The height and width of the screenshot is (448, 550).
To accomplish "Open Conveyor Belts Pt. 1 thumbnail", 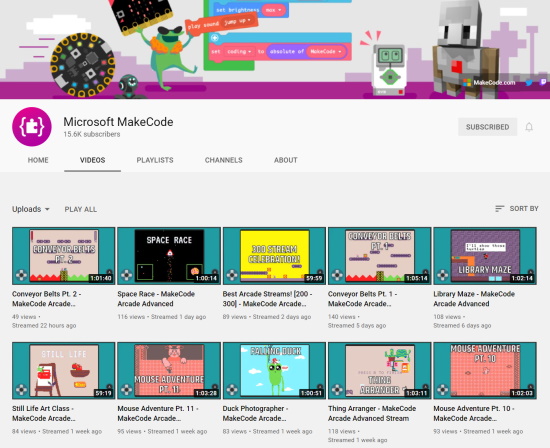I will pos(380,256).
